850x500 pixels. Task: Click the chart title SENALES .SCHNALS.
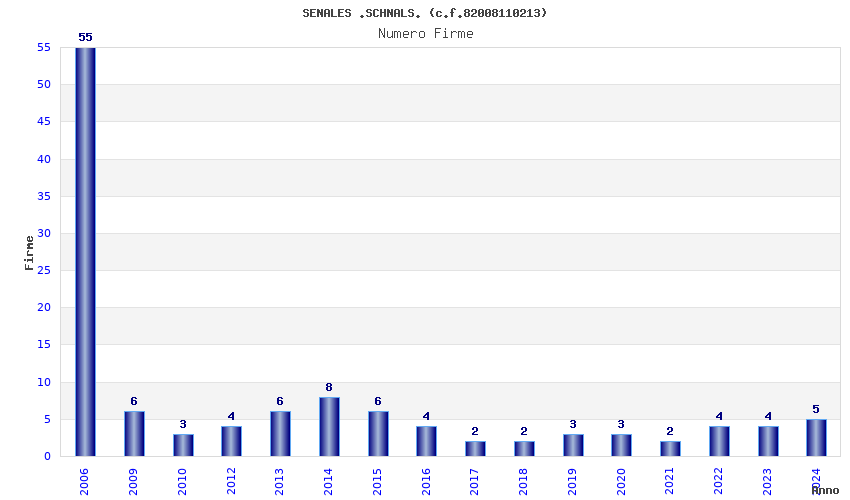424,13
